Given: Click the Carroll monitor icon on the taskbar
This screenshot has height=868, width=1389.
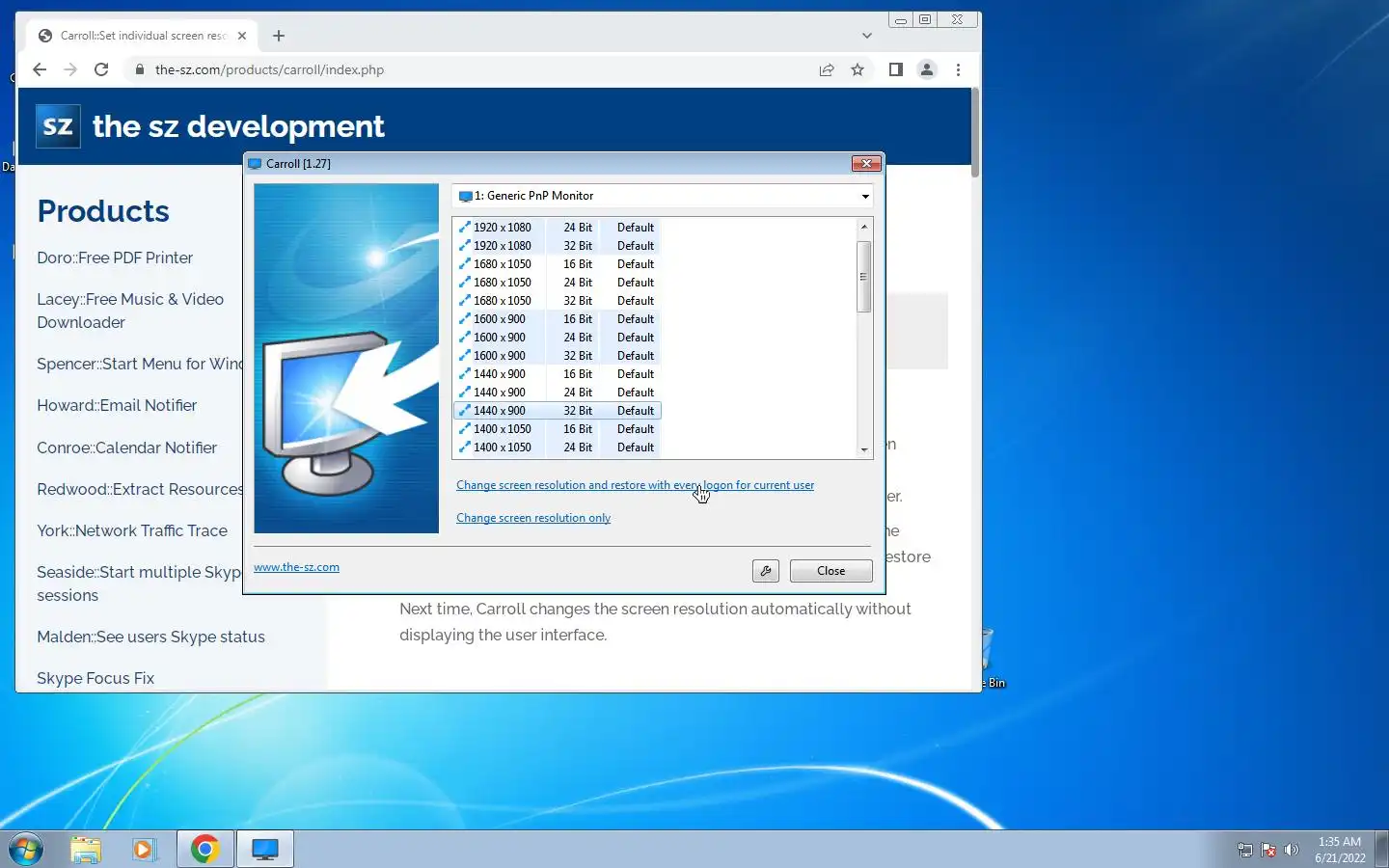Looking at the screenshot, I should [x=265, y=850].
